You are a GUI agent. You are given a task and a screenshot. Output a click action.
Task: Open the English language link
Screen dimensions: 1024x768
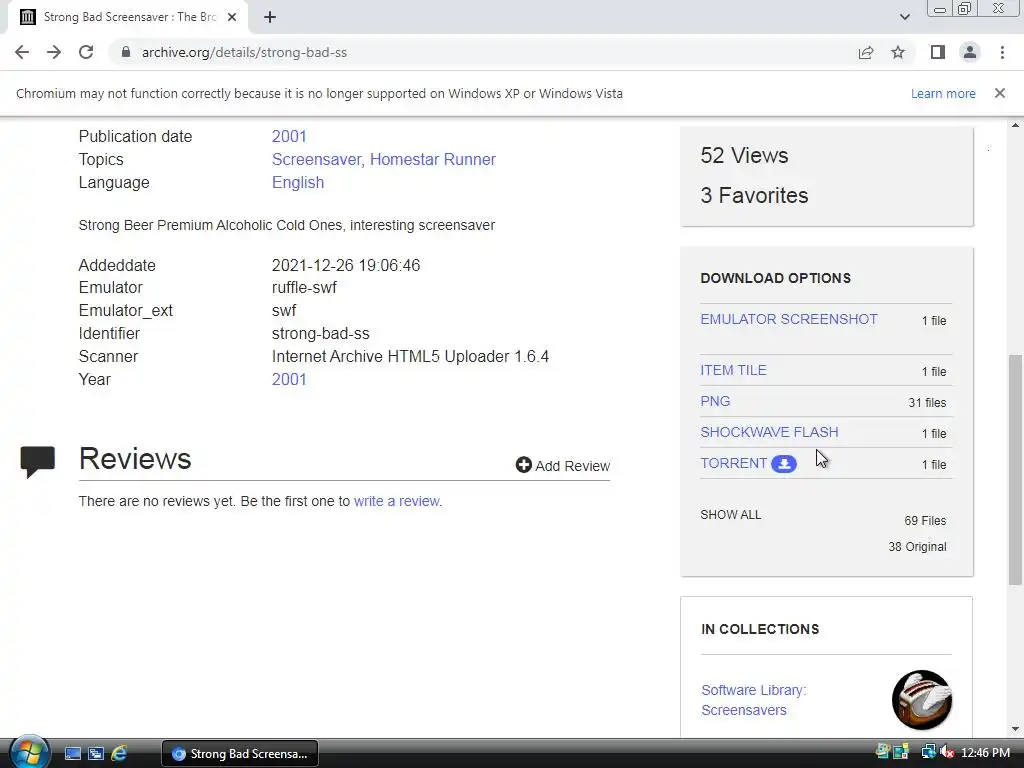(x=298, y=182)
